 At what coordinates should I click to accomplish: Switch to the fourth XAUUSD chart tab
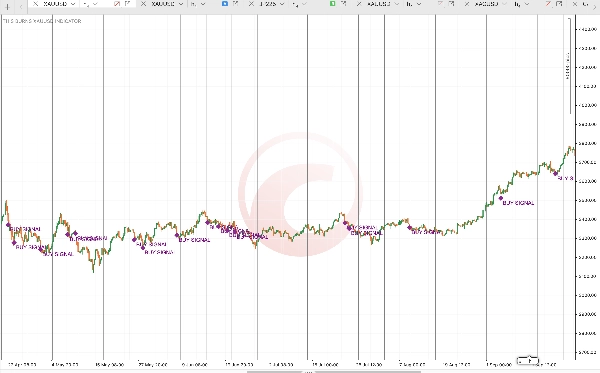379,4
